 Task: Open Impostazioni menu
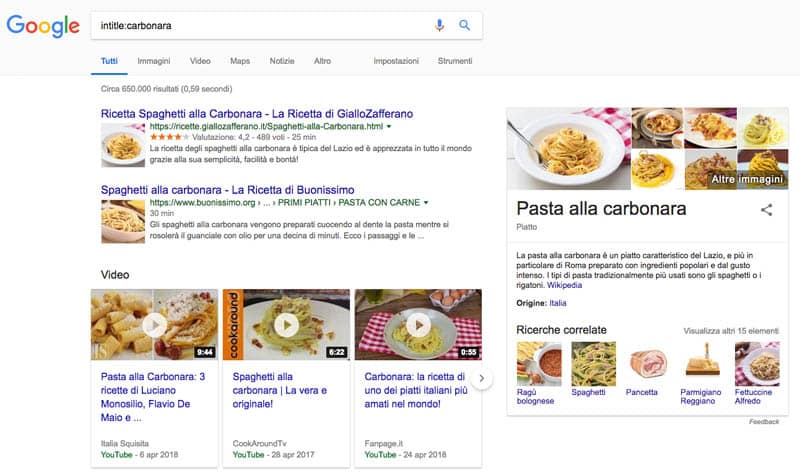tap(396, 61)
